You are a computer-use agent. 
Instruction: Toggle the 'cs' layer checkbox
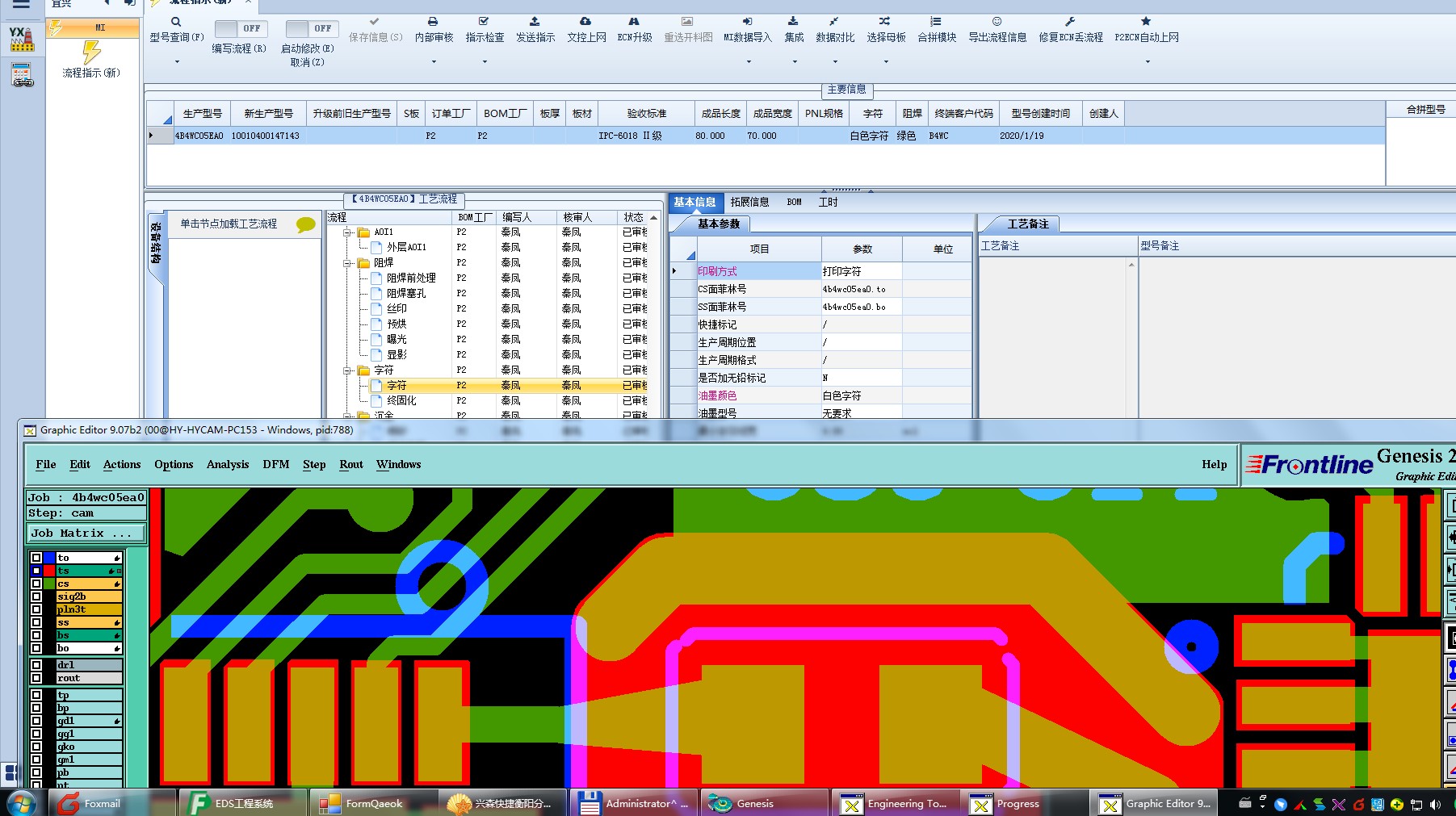click(36, 584)
